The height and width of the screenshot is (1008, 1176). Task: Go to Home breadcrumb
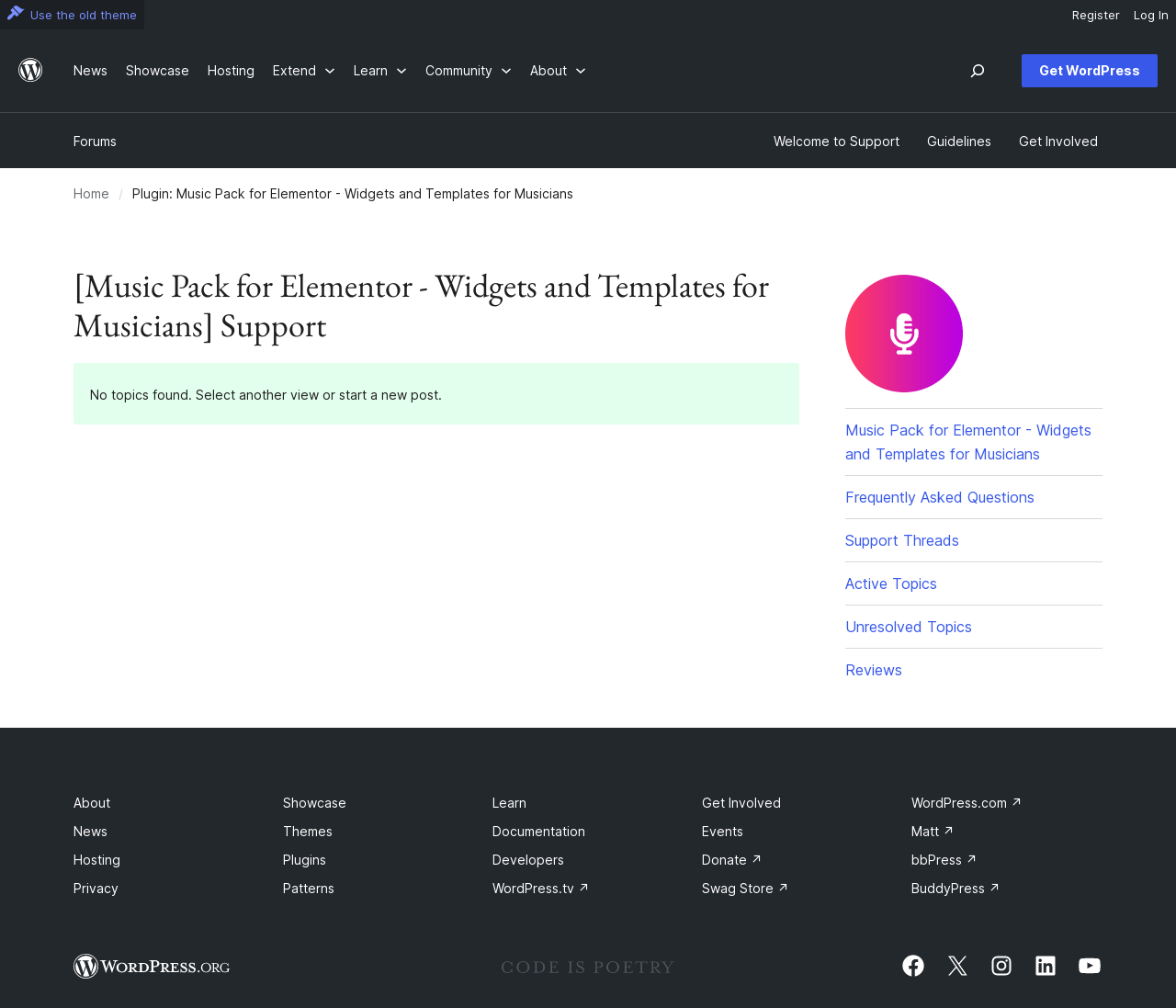coord(91,193)
